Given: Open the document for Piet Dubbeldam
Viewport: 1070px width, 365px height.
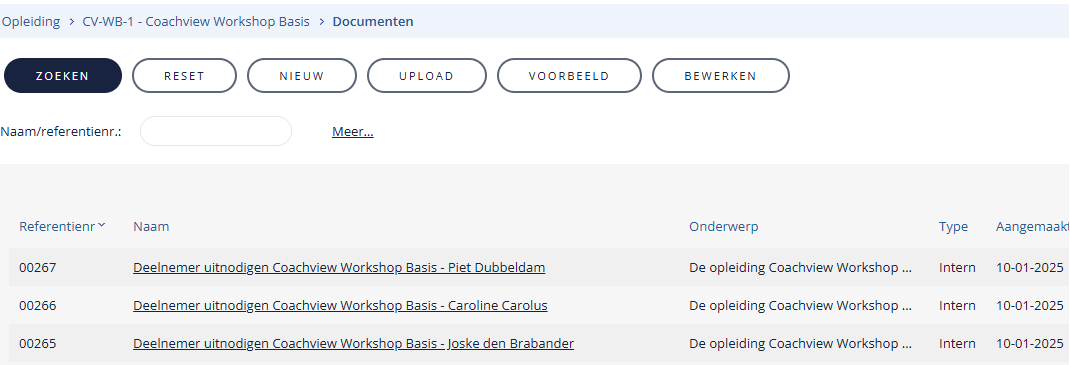Looking at the screenshot, I should pos(339,267).
